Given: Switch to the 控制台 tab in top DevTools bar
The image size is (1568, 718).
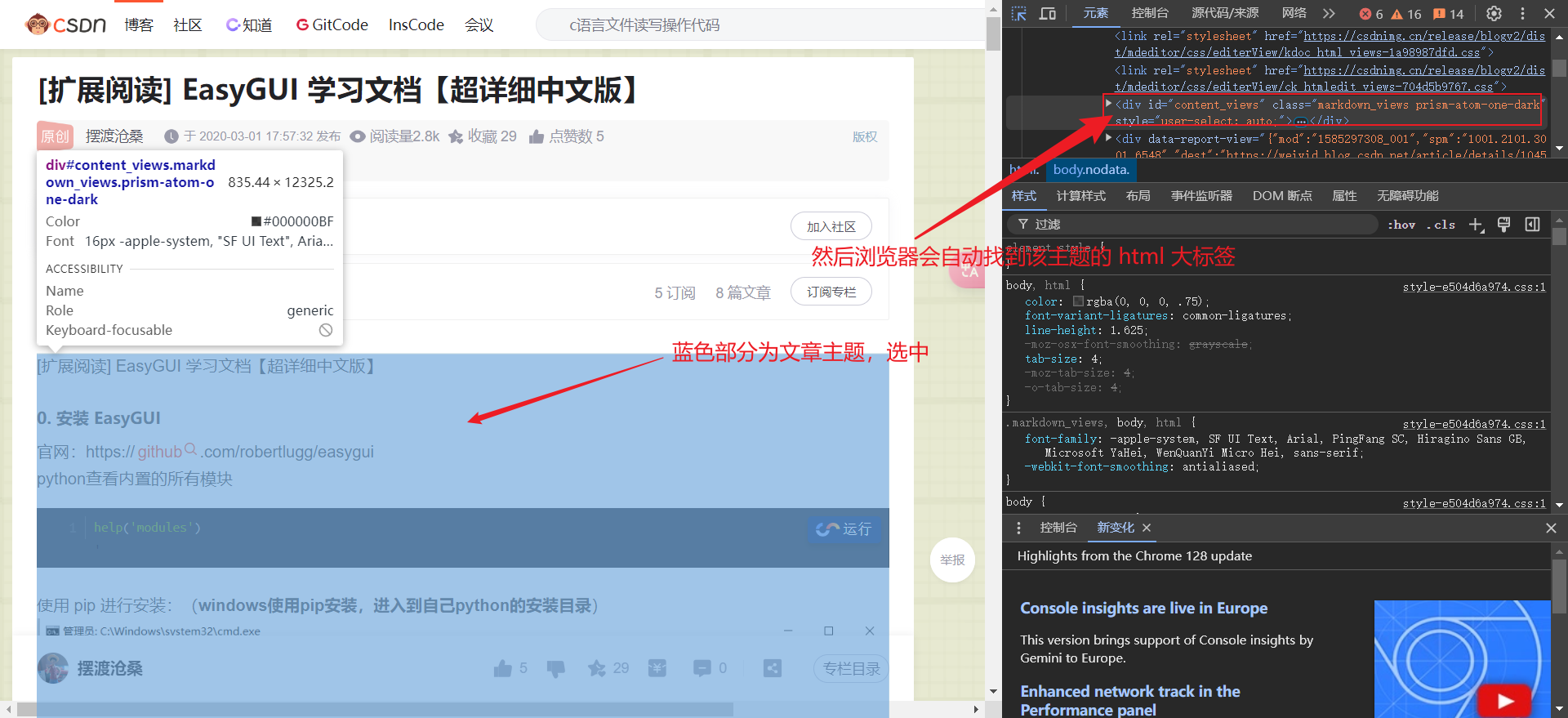Looking at the screenshot, I should click(1150, 13).
